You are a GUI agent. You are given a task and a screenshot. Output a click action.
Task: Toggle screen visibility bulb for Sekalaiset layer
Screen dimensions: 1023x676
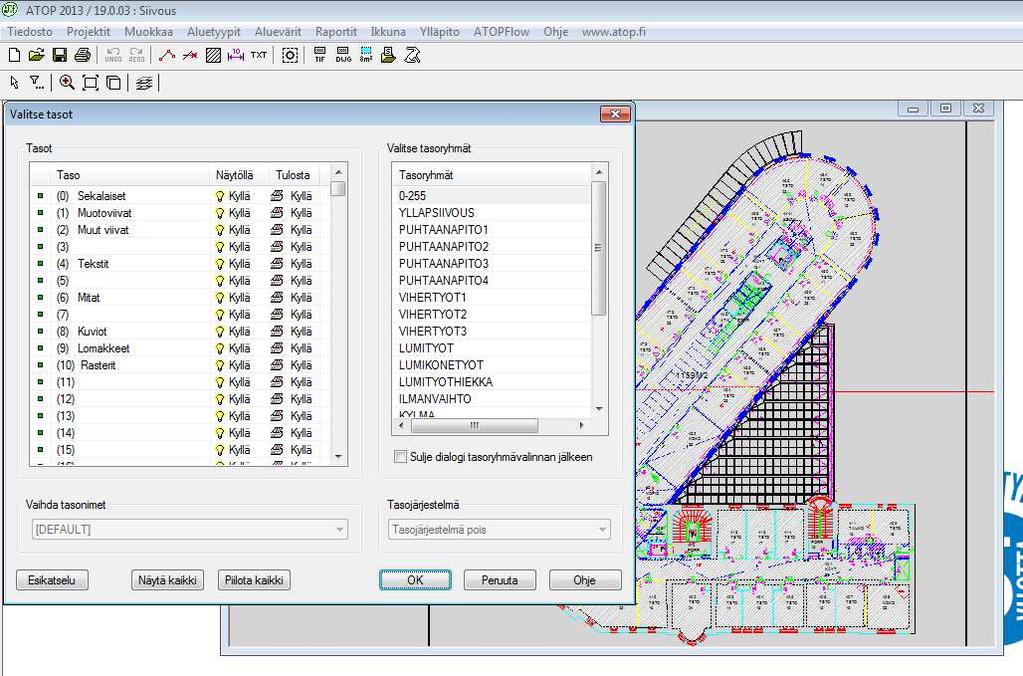pos(220,196)
